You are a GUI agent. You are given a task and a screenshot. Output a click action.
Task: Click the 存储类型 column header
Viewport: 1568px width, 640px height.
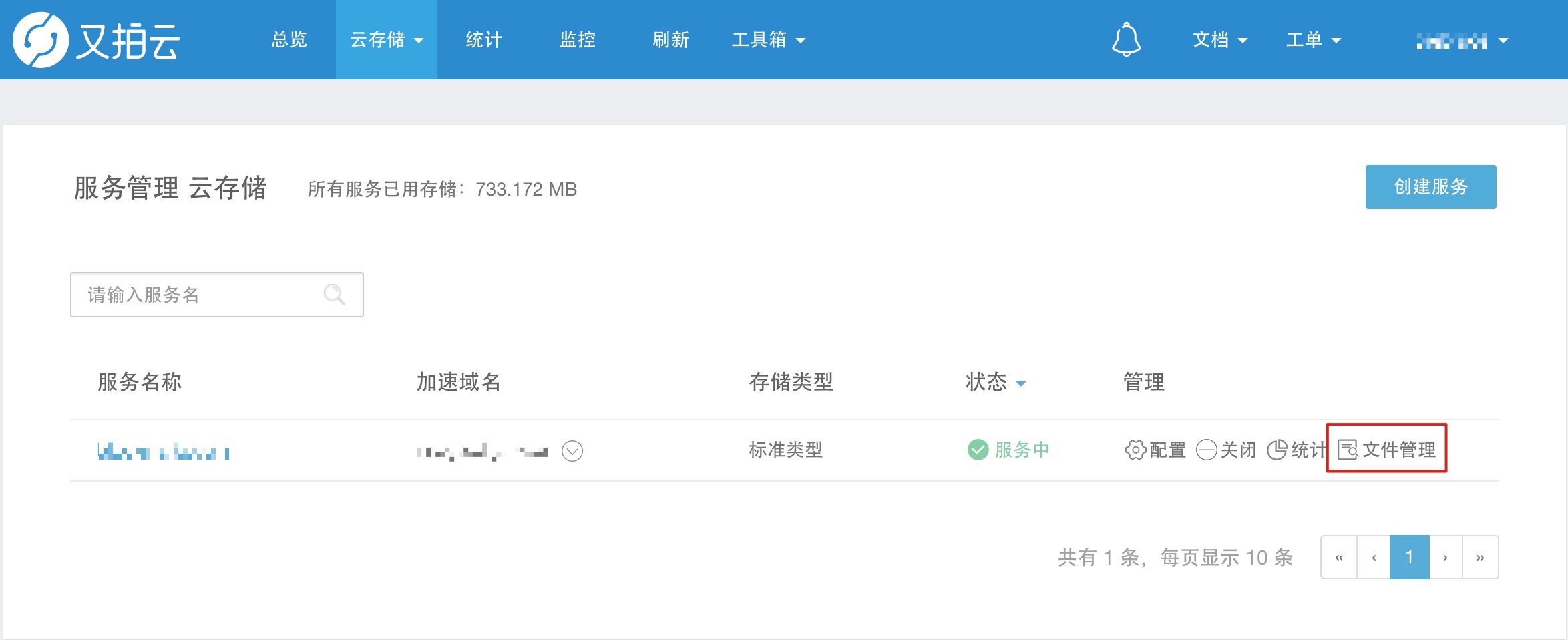791,382
